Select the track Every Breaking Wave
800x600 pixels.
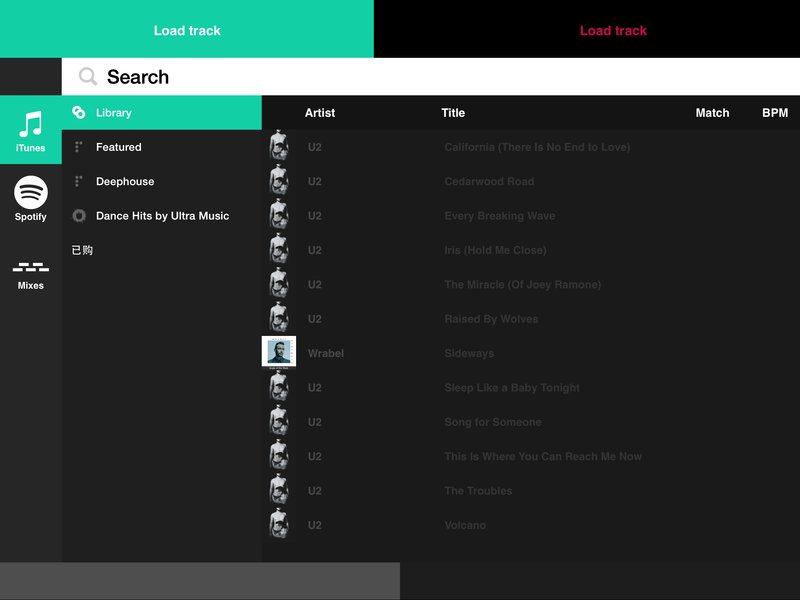point(531,216)
